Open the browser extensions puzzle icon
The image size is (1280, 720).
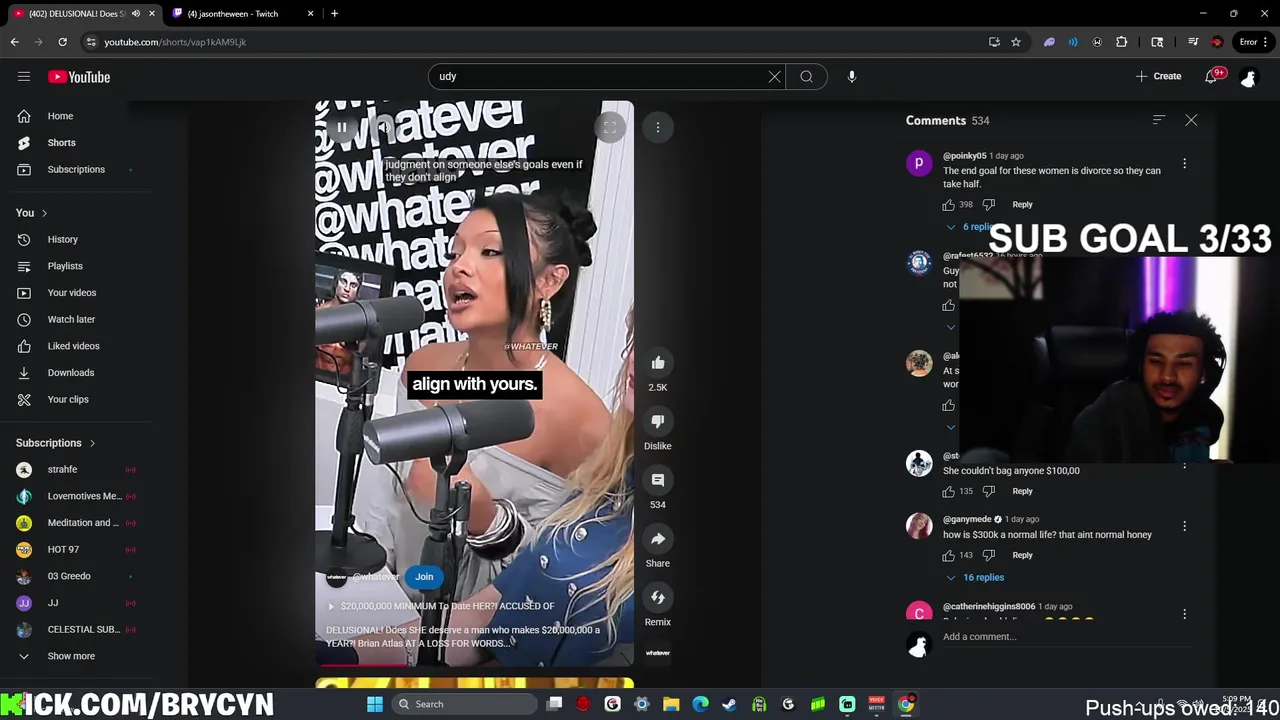tap(1122, 42)
